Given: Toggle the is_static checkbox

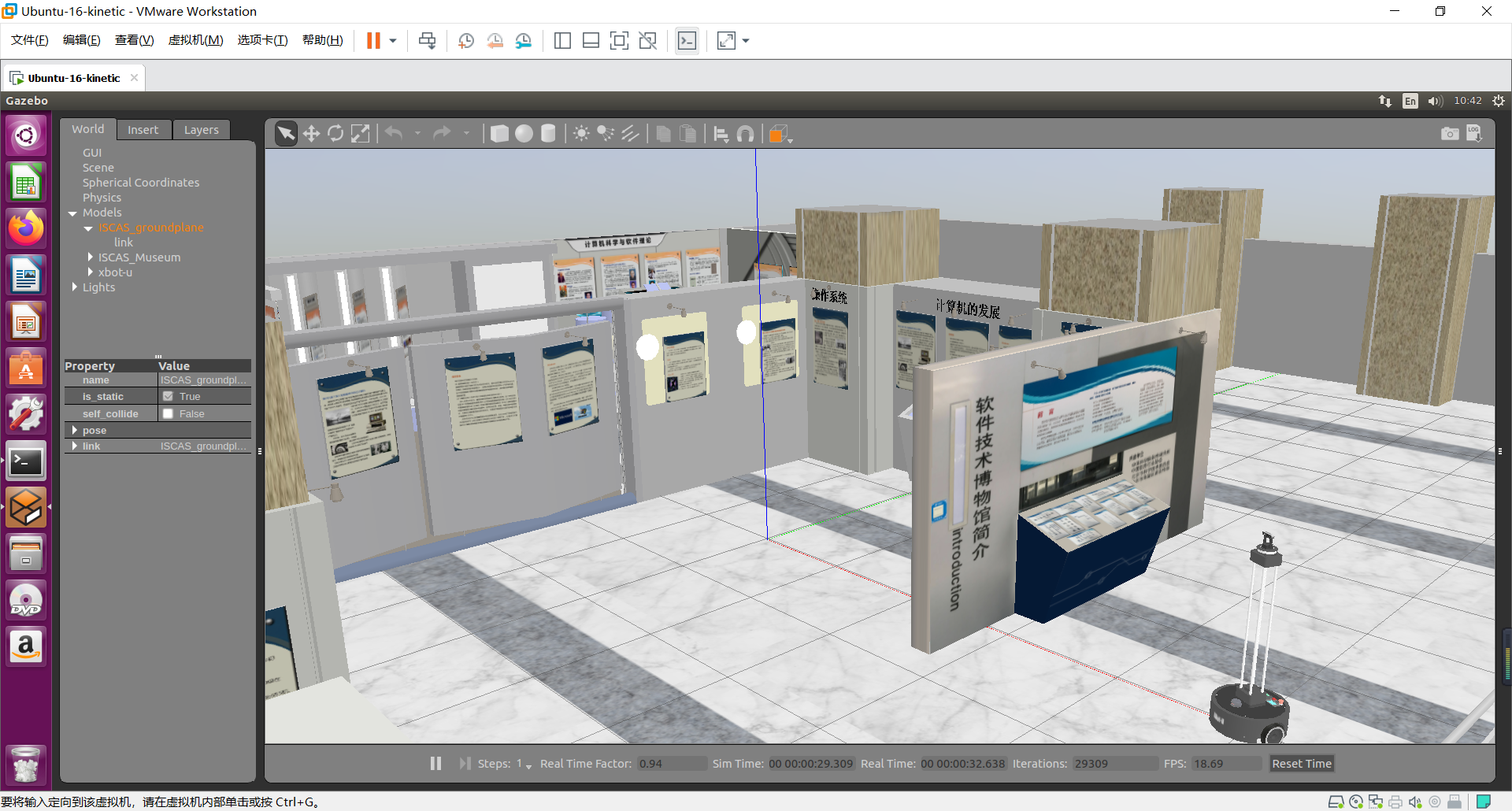Looking at the screenshot, I should (x=168, y=397).
